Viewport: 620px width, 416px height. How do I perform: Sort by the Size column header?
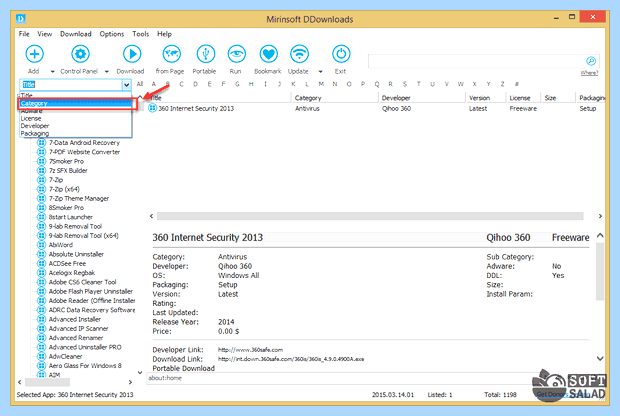click(558, 98)
